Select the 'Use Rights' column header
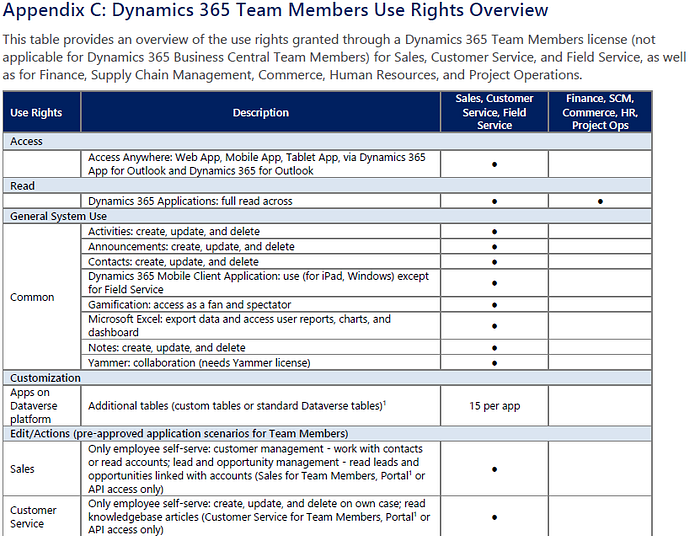The height and width of the screenshot is (536, 700). (42, 112)
